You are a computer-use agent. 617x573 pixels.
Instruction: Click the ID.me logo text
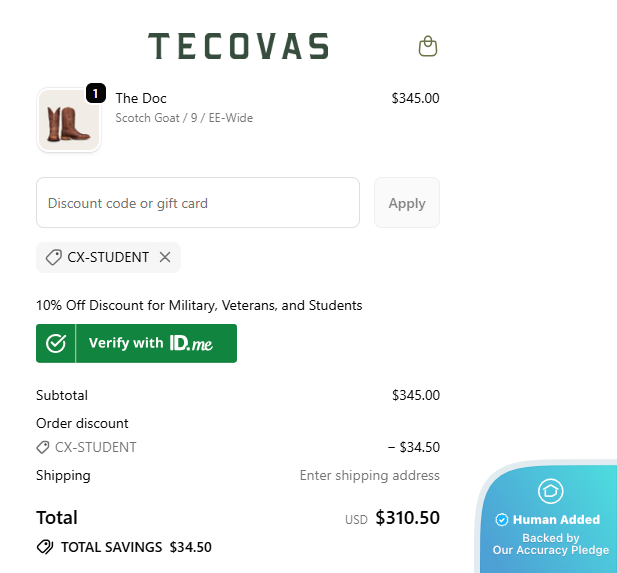(x=190, y=343)
